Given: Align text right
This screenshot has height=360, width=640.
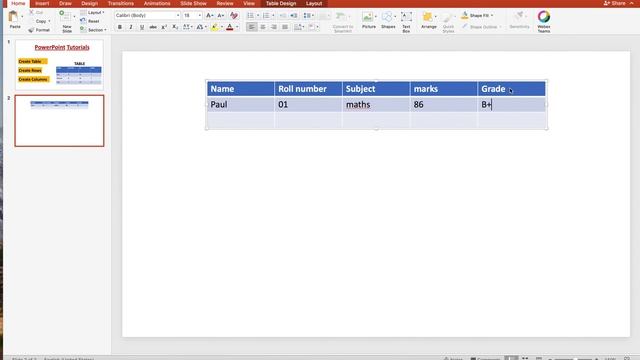Looking at the screenshot, I should [274, 27].
